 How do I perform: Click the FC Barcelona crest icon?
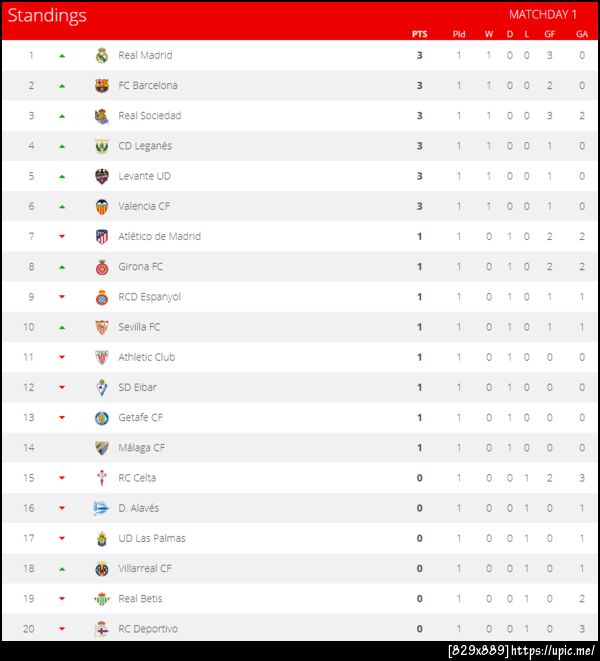click(101, 85)
